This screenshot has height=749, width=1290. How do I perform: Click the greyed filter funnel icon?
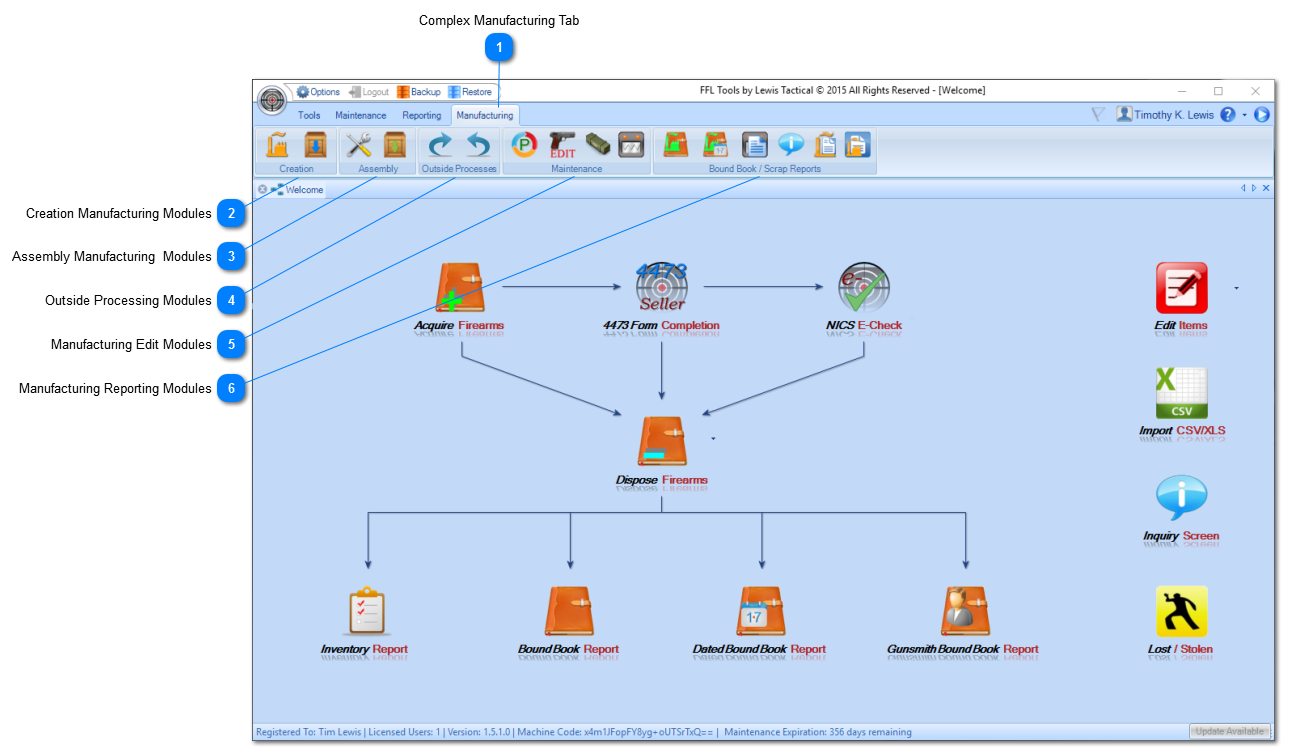coord(1098,115)
